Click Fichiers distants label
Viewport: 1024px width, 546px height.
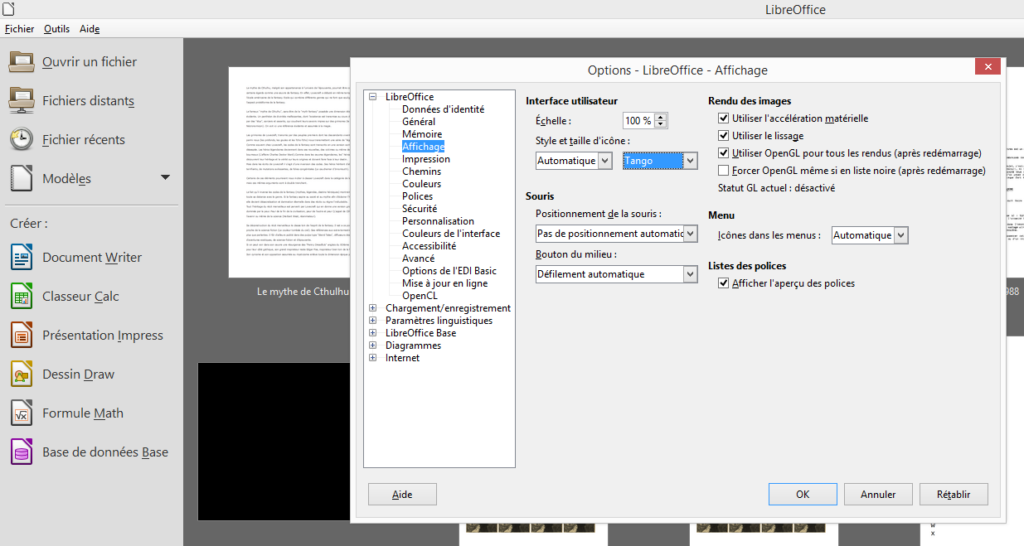tap(88, 101)
